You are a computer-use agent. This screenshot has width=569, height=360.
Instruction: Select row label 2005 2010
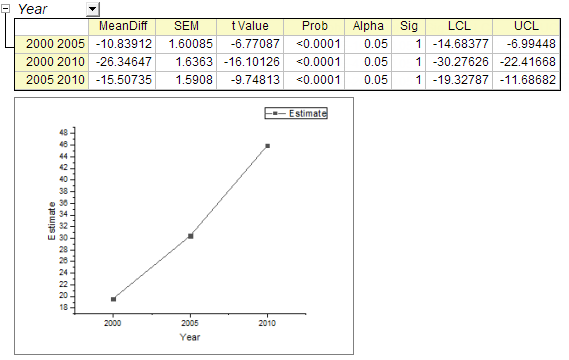[52, 80]
